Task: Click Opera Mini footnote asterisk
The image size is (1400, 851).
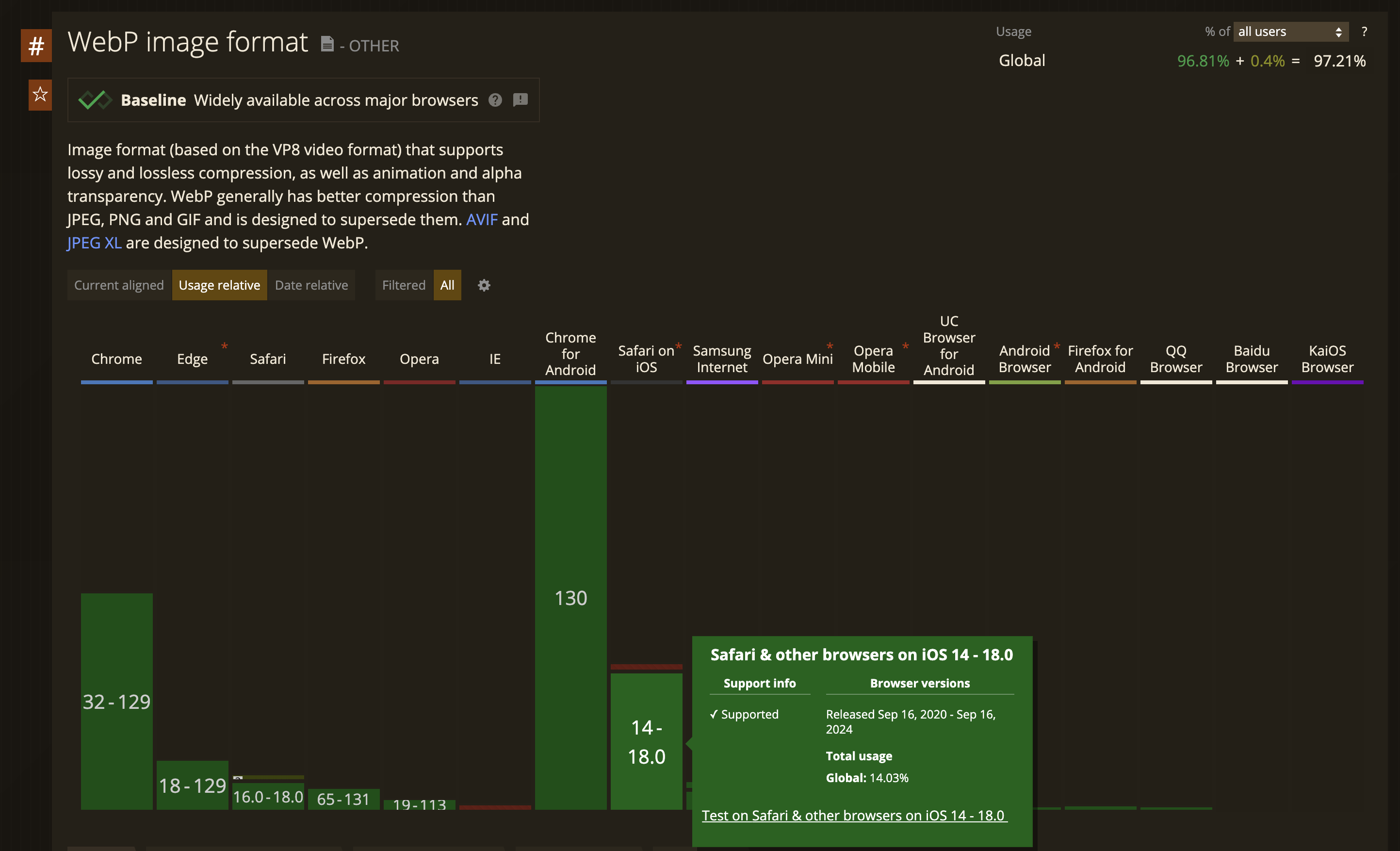Action: 830,347
